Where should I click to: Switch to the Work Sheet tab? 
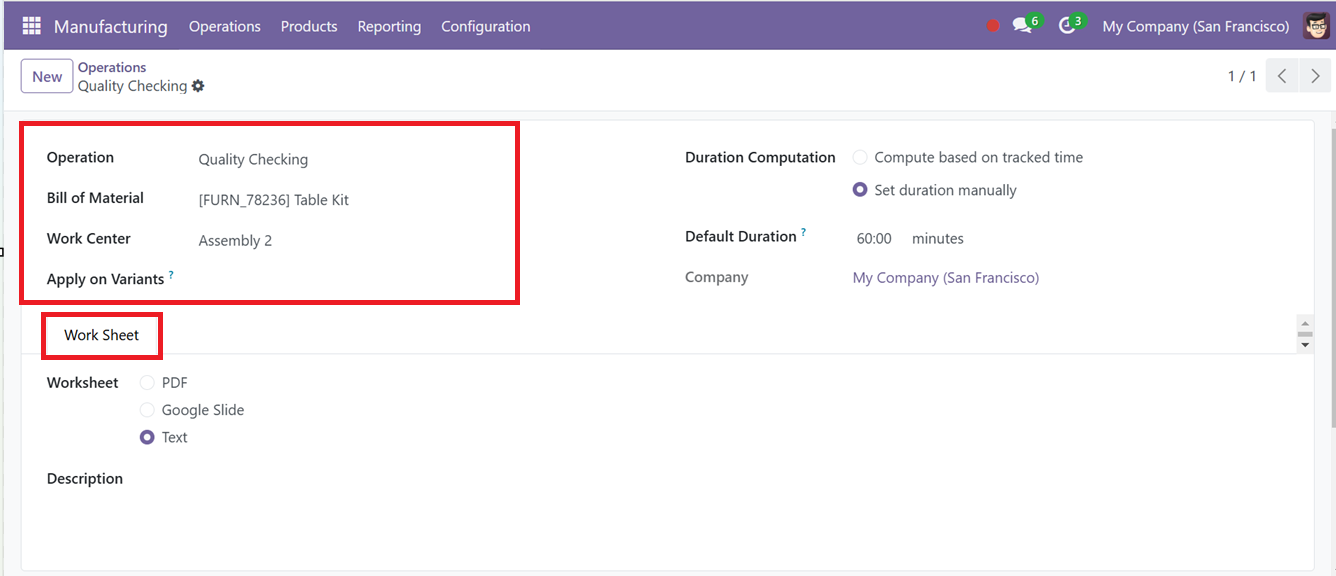tap(102, 335)
